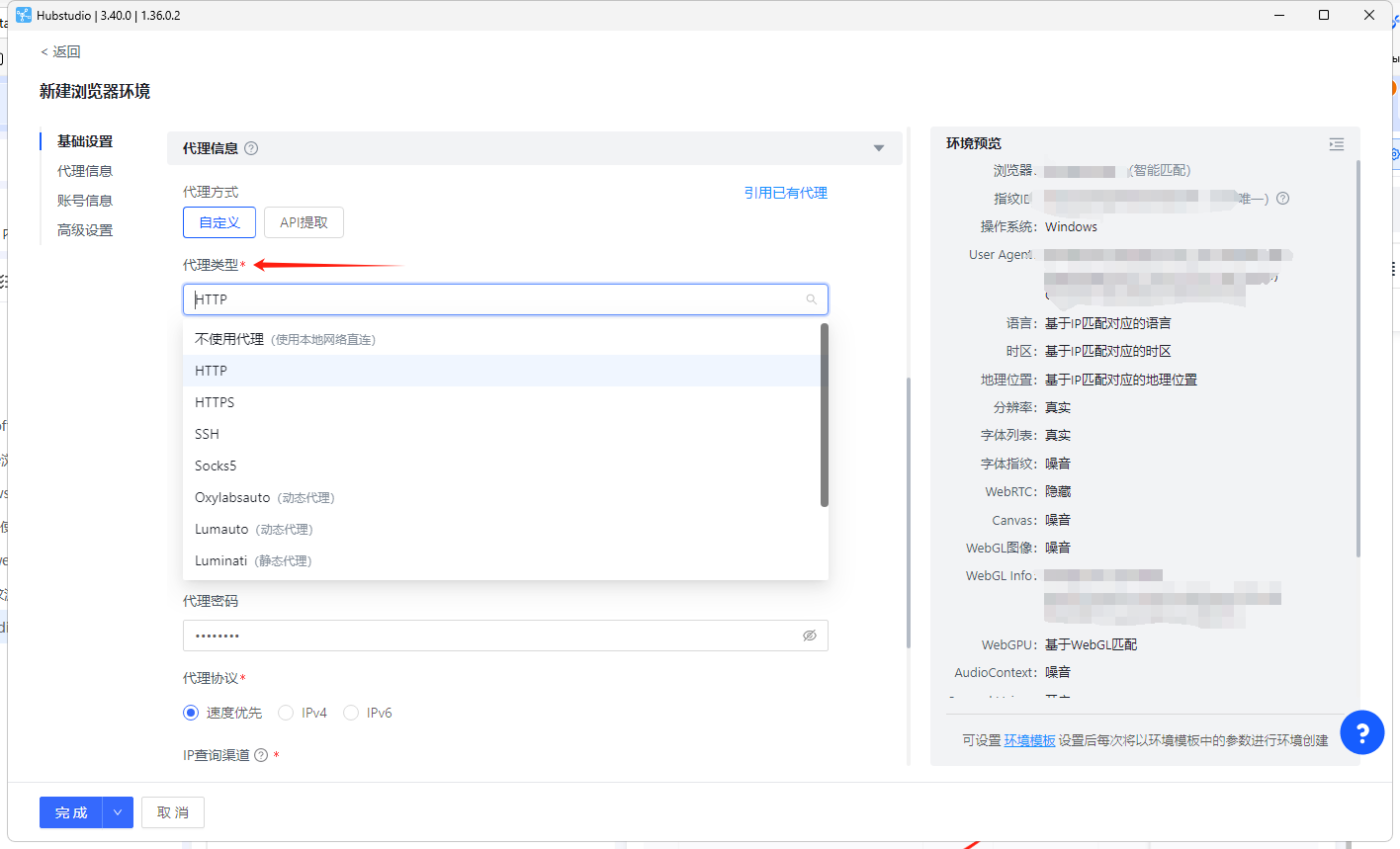The height and width of the screenshot is (849, 1400).
Task: Click the Hubstudio app logo in title bar
Action: coord(24,15)
